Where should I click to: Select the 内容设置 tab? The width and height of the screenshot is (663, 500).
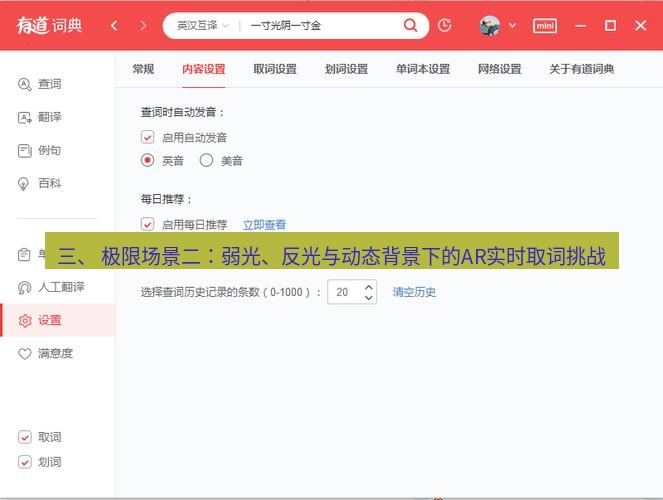204,69
